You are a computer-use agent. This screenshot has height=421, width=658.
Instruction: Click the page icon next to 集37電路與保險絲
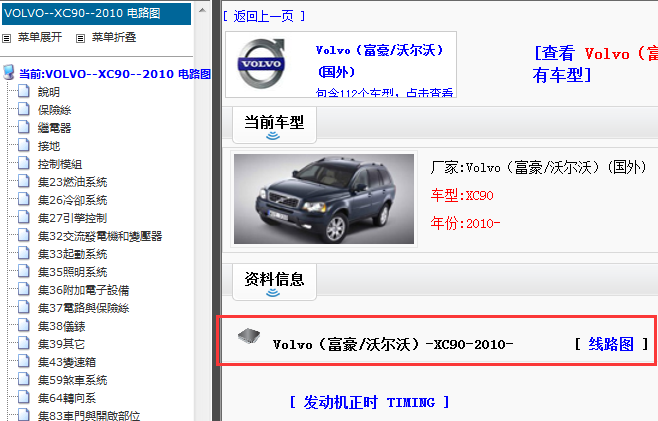(x=24, y=308)
